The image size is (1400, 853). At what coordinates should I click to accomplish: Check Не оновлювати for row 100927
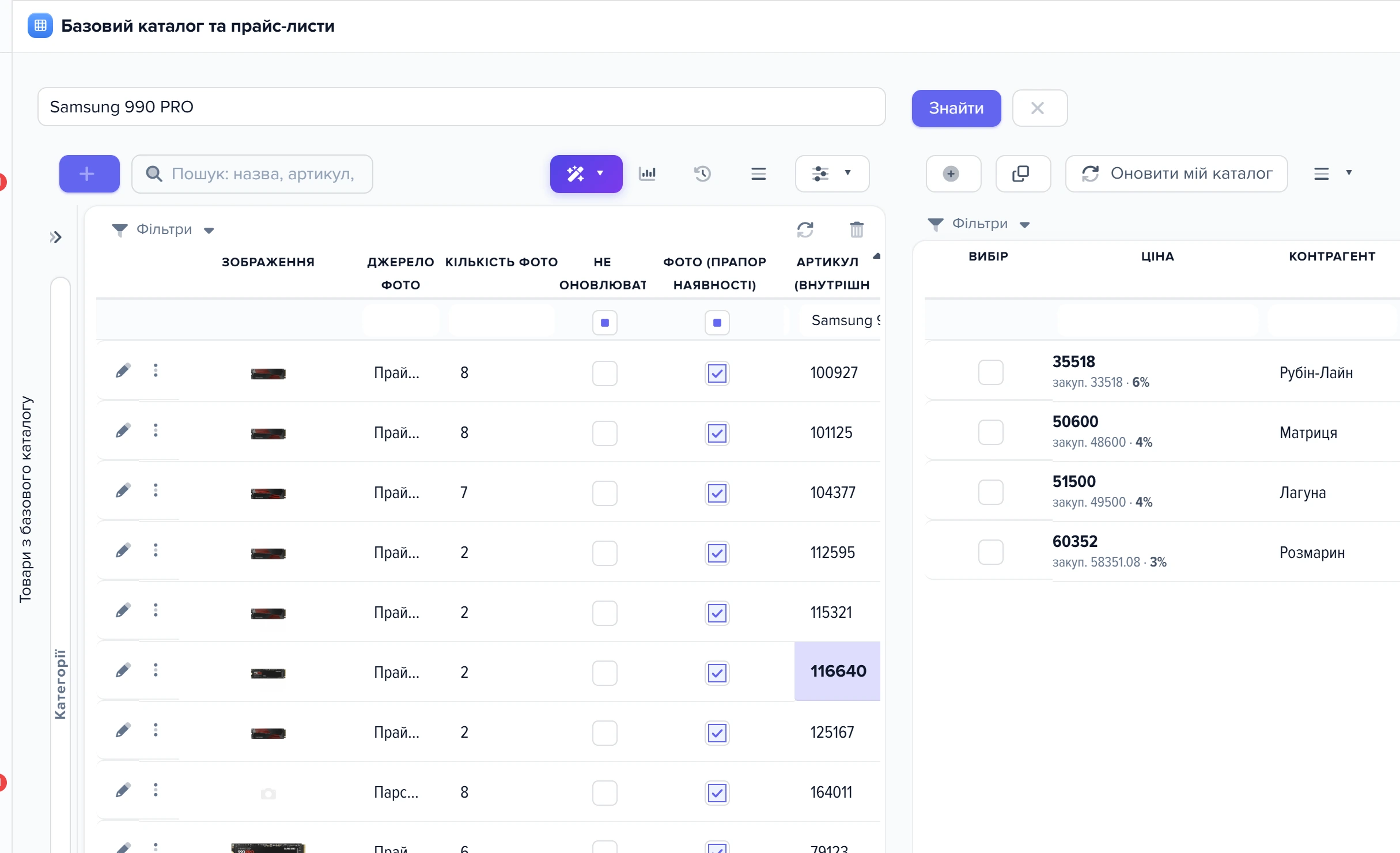pos(604,373)
